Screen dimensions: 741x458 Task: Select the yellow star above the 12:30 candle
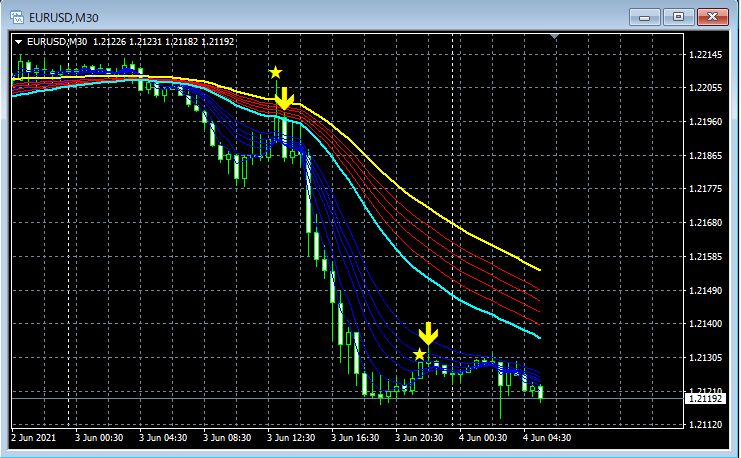click(x=276, y=73)
